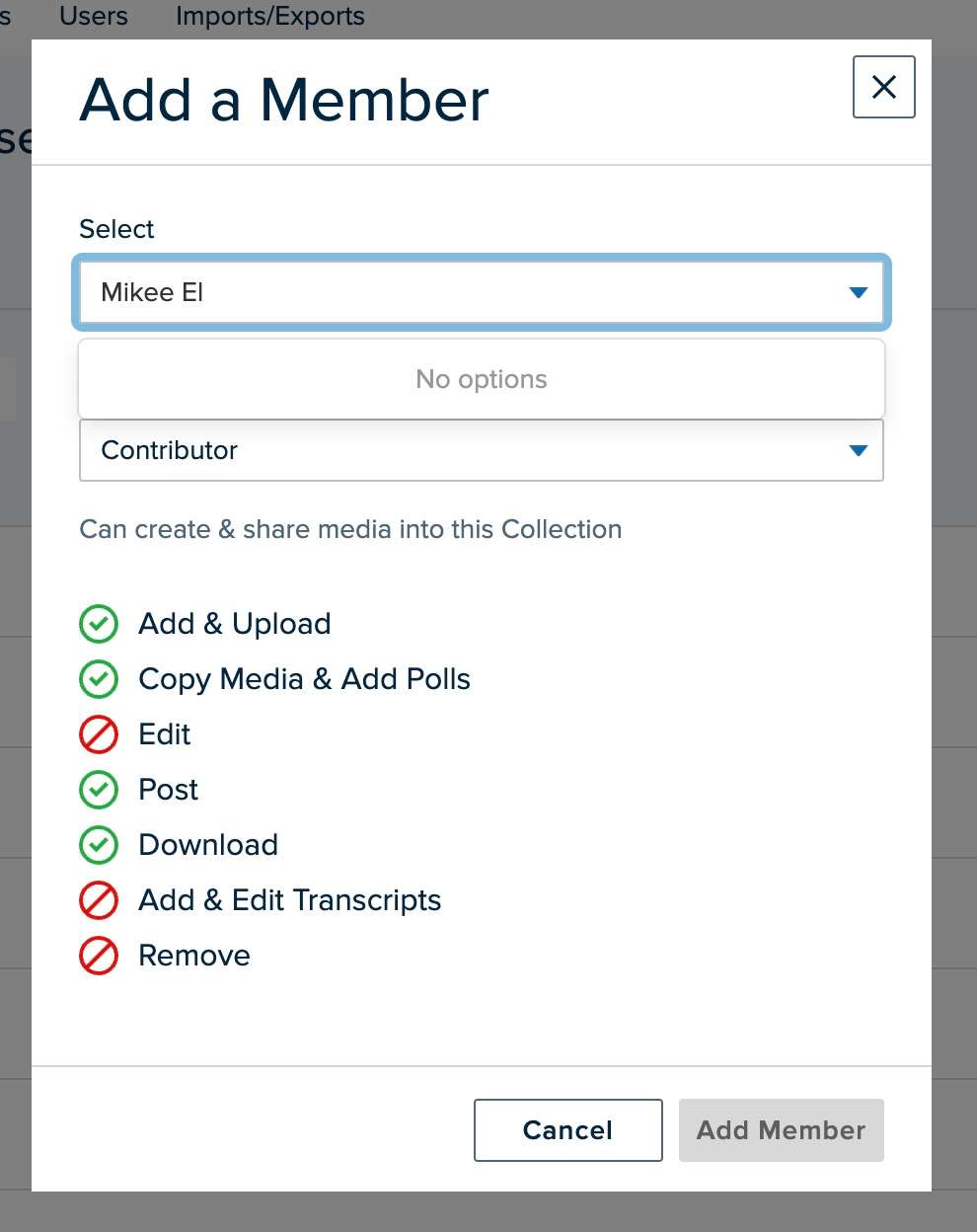The width and height of the screenshot is (977, 1232).
Task: Click the green check icon beside Add & Upload
Action: tap(99, 624)
